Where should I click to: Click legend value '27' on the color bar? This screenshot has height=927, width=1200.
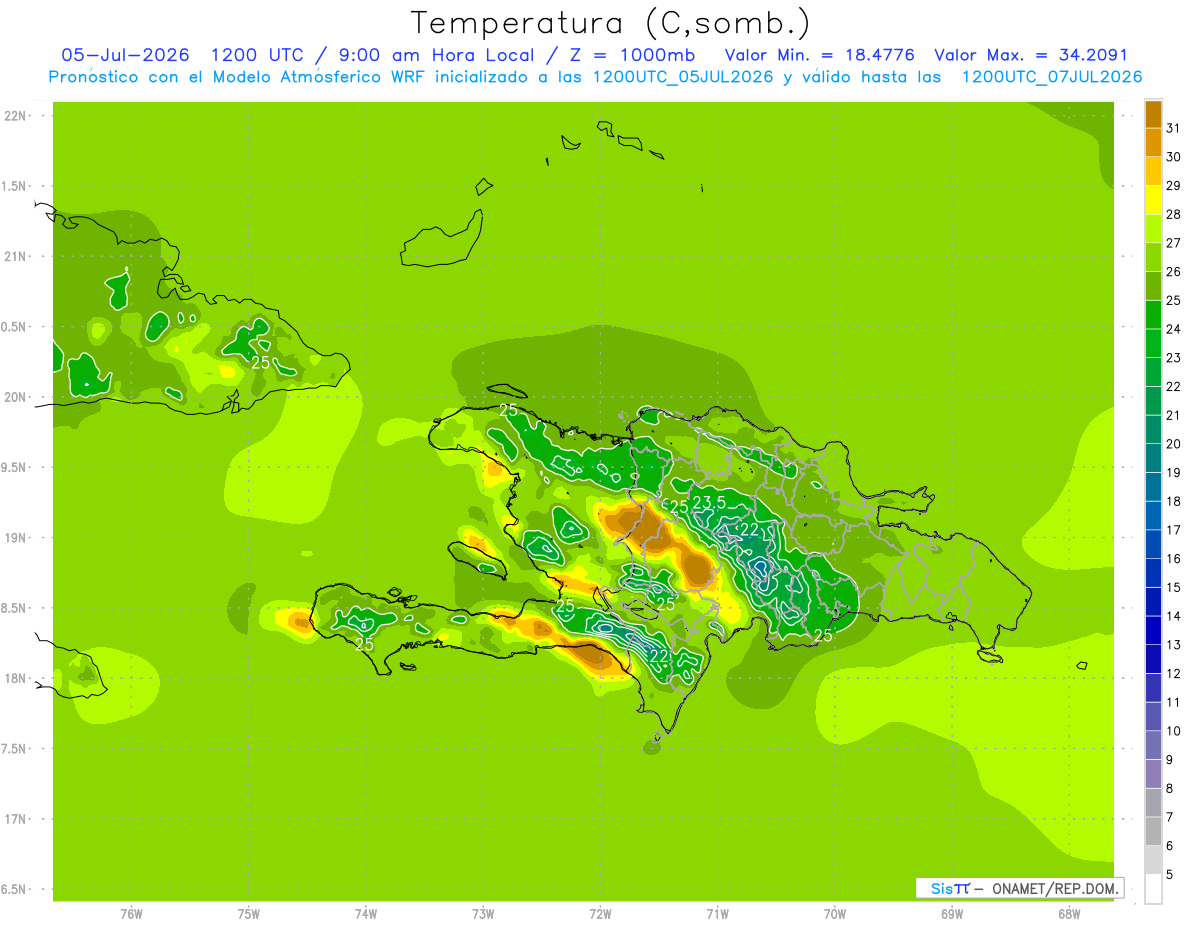tap(1173, 243)
